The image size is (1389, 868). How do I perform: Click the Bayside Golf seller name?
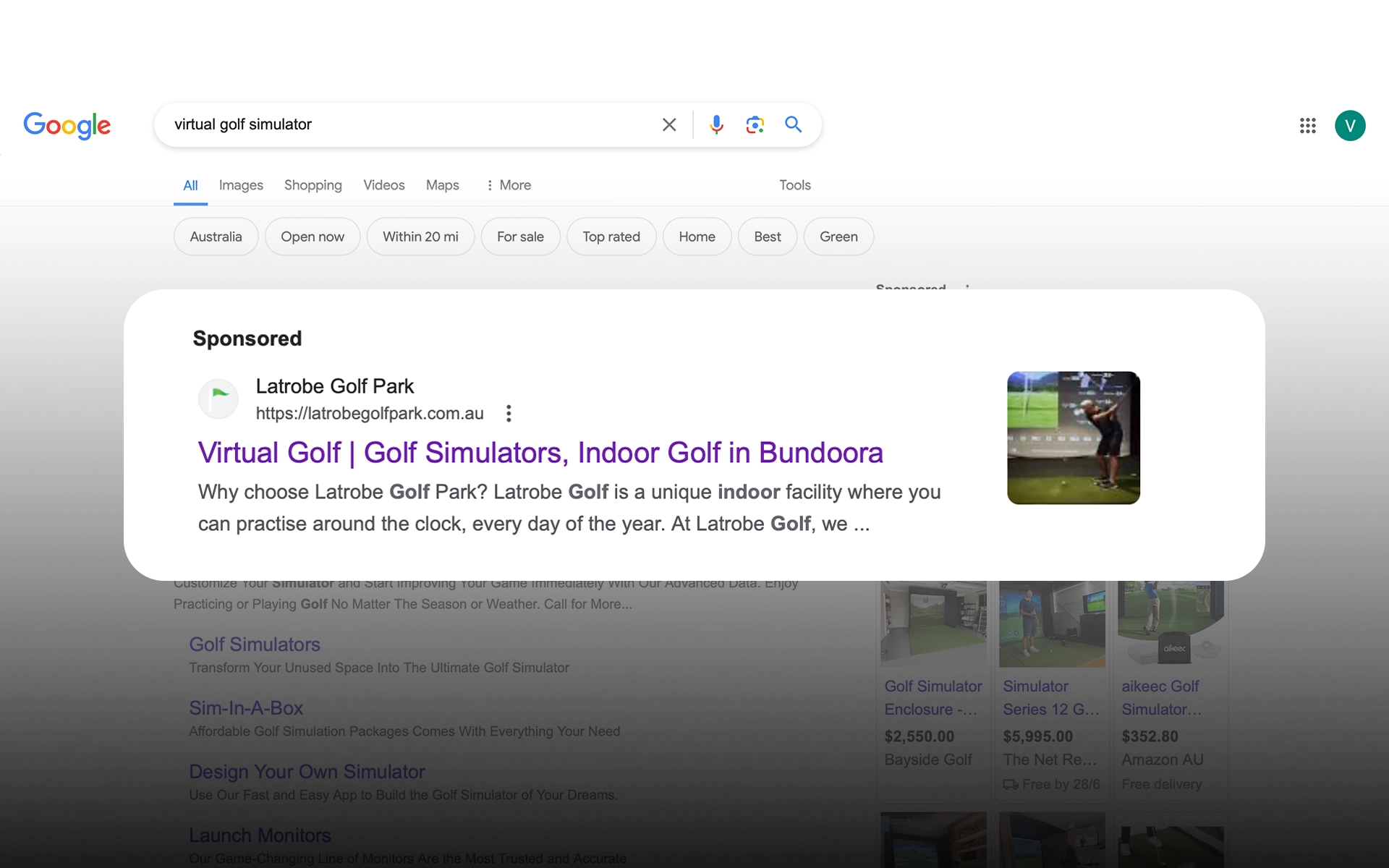[x=928, y=759]
